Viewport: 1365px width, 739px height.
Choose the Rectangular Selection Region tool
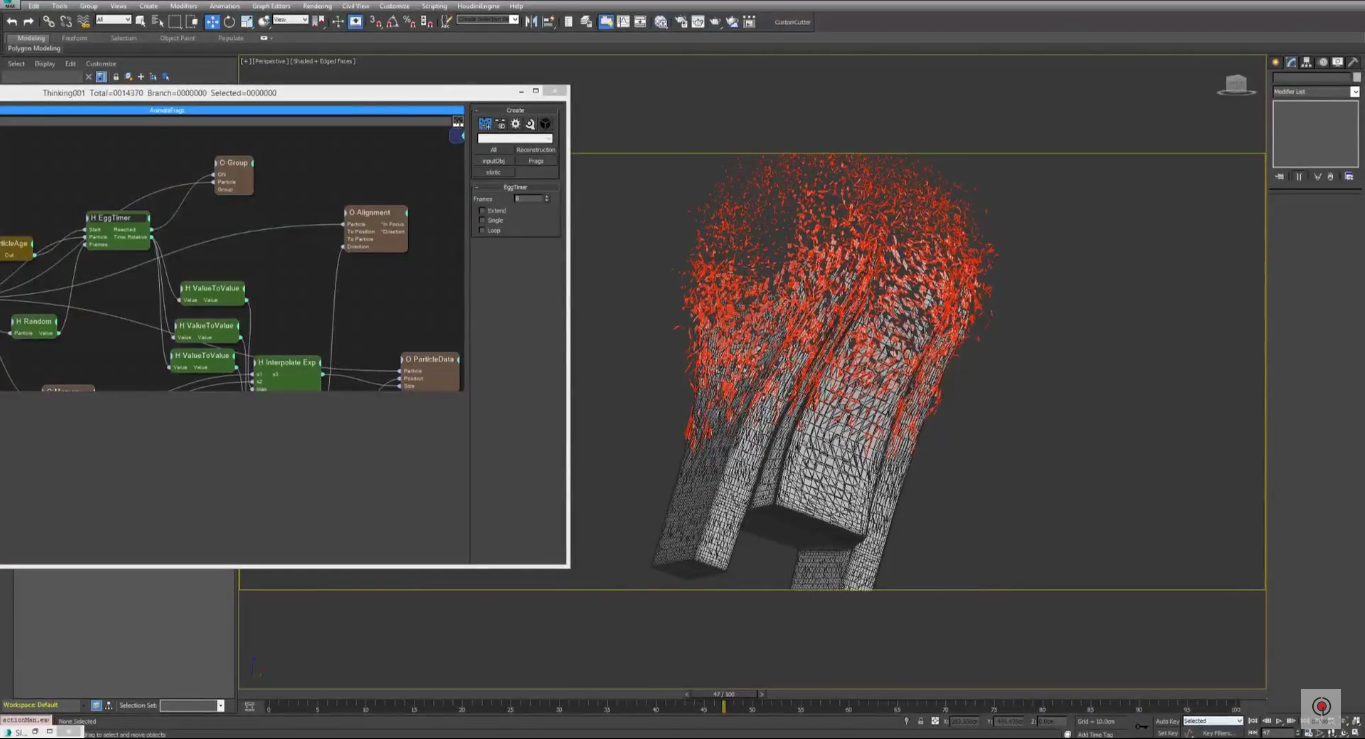[174, 21]
